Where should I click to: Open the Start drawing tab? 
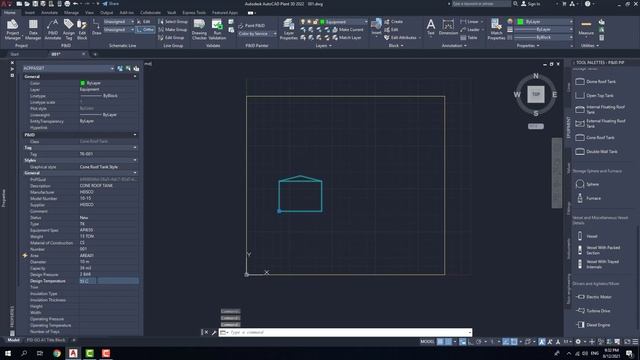[x=15, y=54]
